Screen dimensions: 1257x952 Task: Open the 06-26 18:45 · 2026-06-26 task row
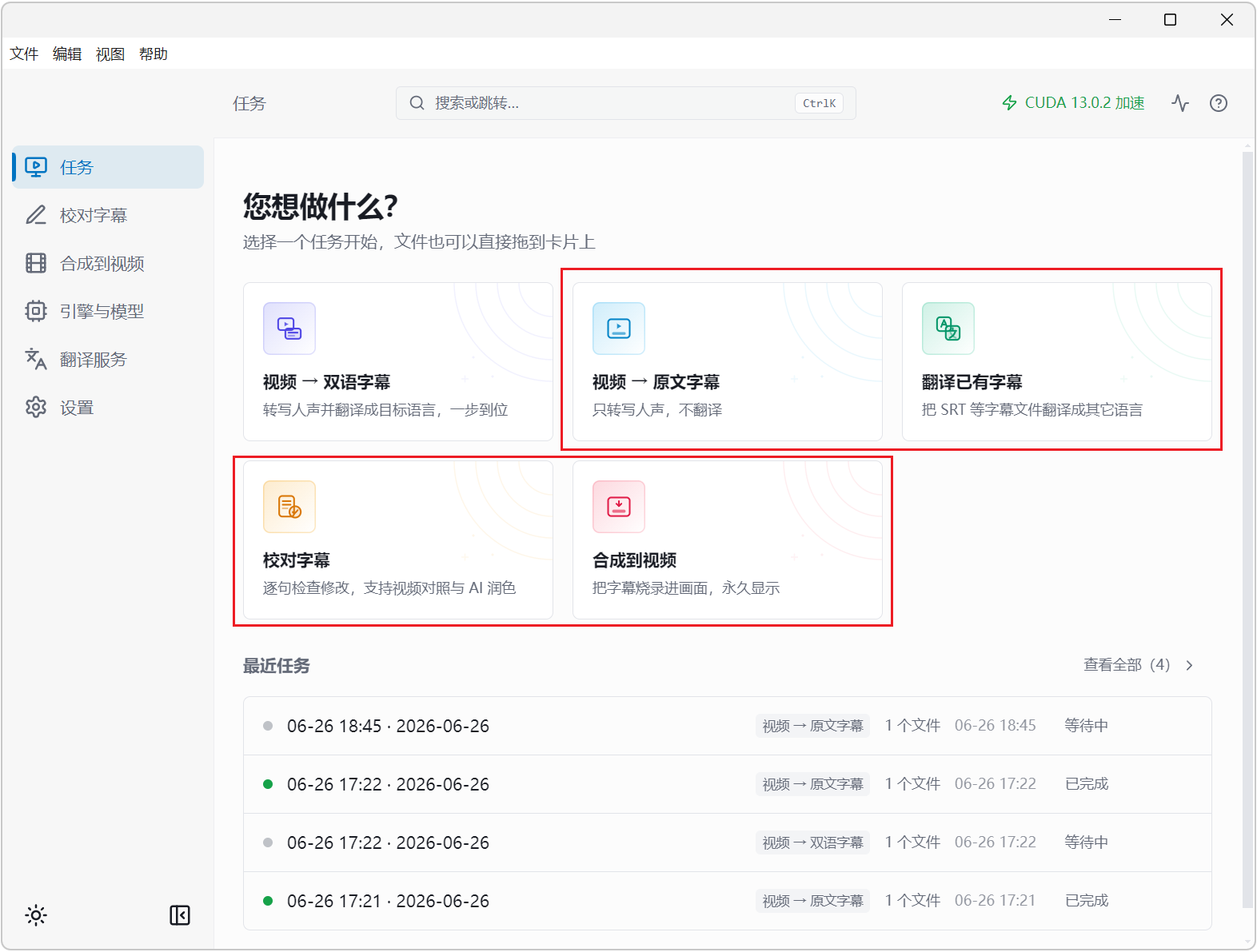coord(728,726)
